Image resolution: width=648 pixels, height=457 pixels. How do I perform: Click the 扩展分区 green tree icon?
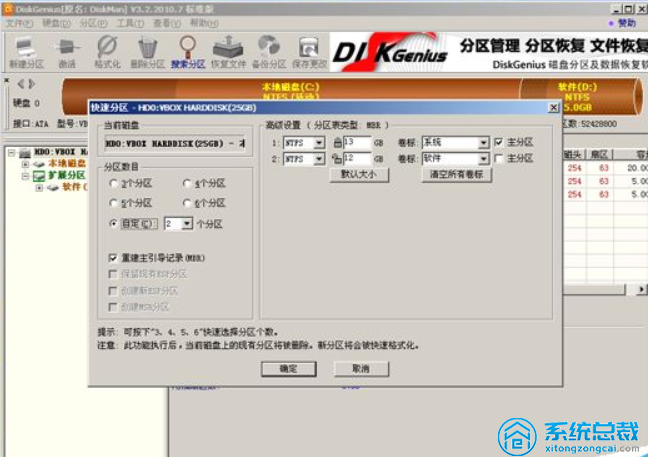pos(39,176)
